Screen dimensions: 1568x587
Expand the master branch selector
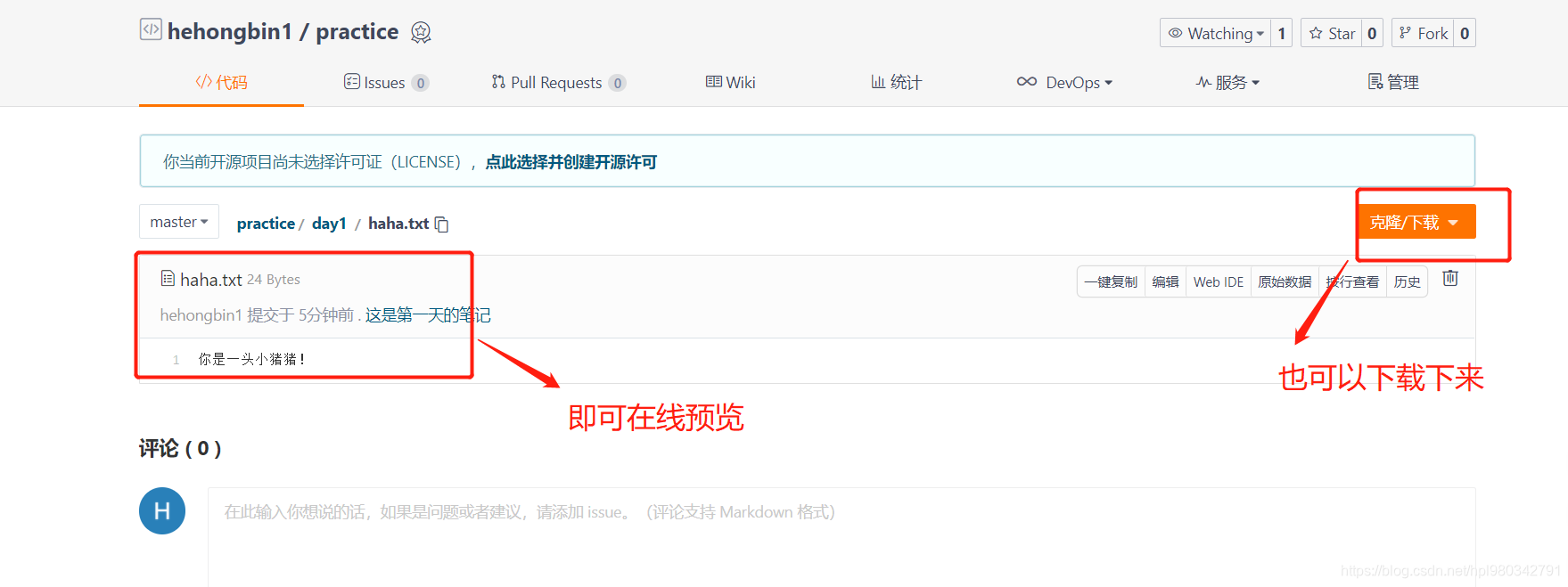point(179,222)
